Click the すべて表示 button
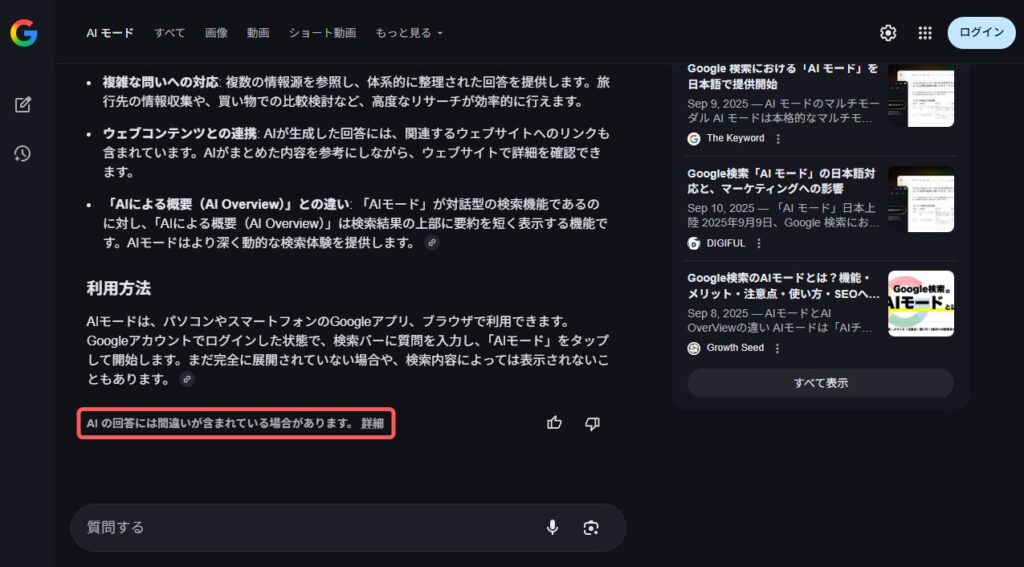 click(820, 383)
